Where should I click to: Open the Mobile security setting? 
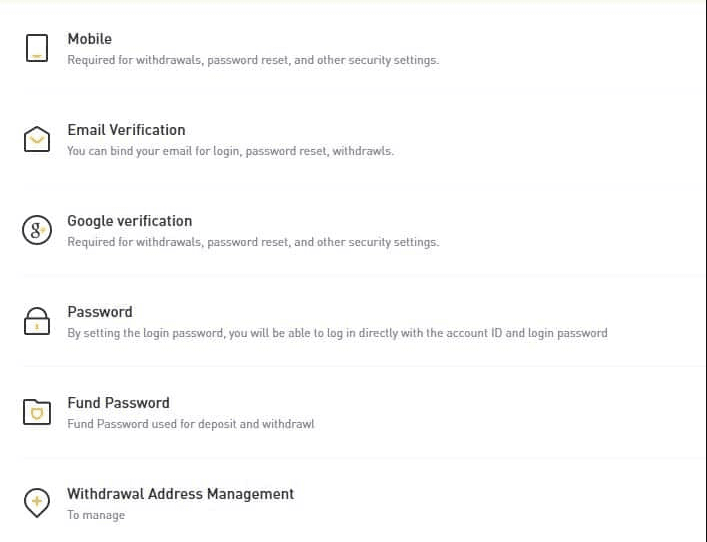click(89, 39)
